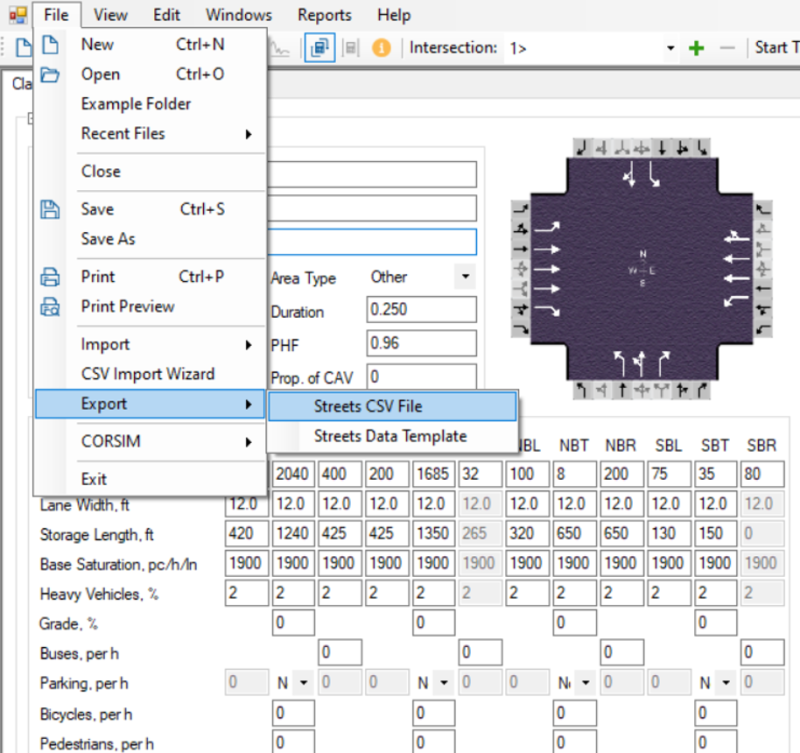Click the minus icon to remove an intersection

727,47
